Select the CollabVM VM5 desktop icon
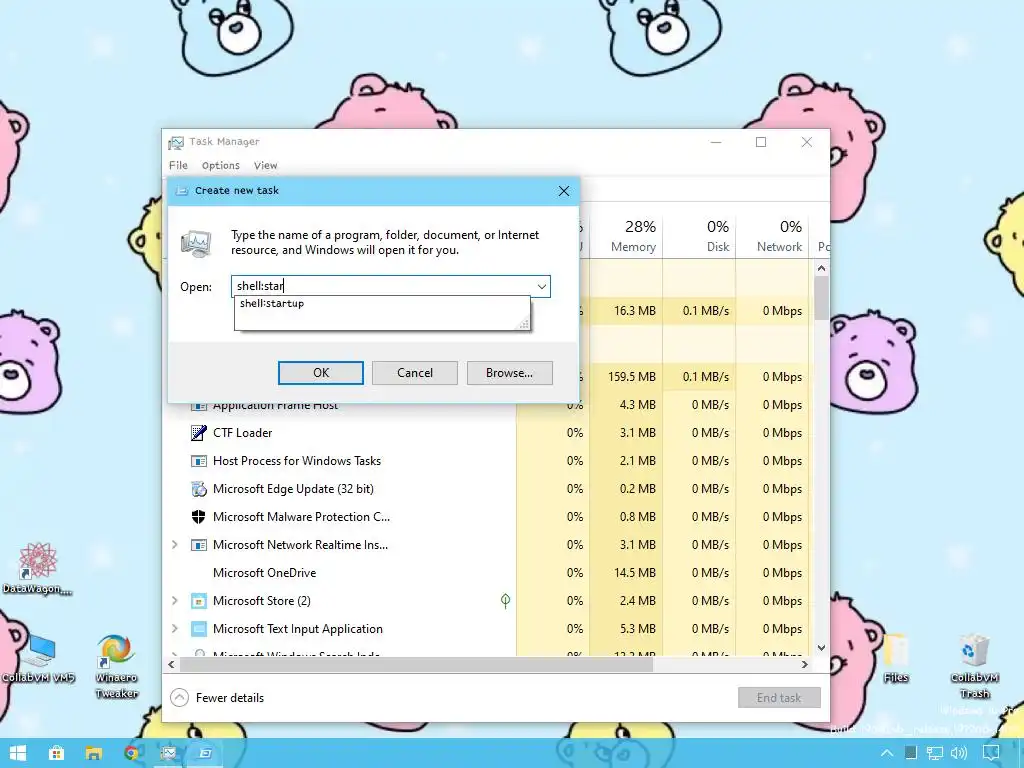The image size is (1024, 768). coord(38,658)
